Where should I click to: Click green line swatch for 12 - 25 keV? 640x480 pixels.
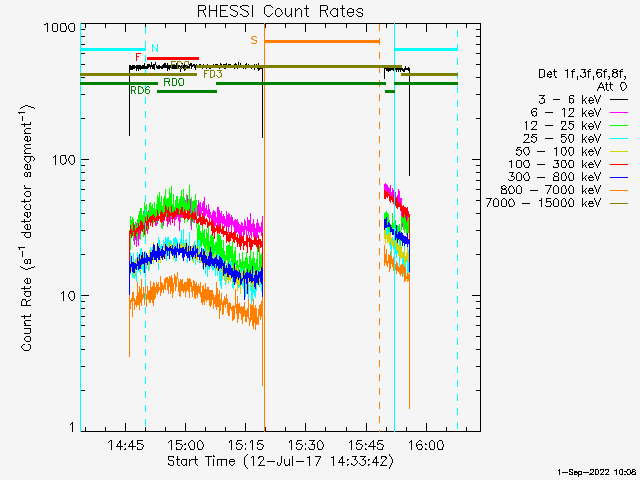click(x=618, y=125)
